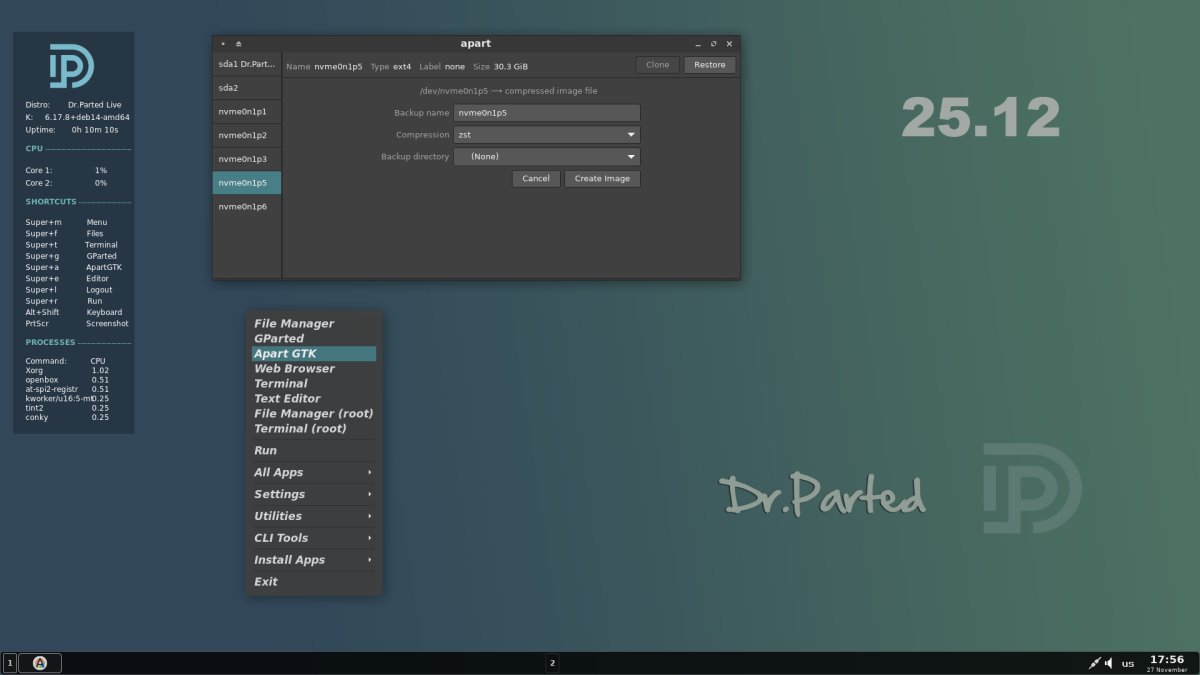Close the apart window
This screenshot has width=1200, height=675.
[x=729, y=44]
